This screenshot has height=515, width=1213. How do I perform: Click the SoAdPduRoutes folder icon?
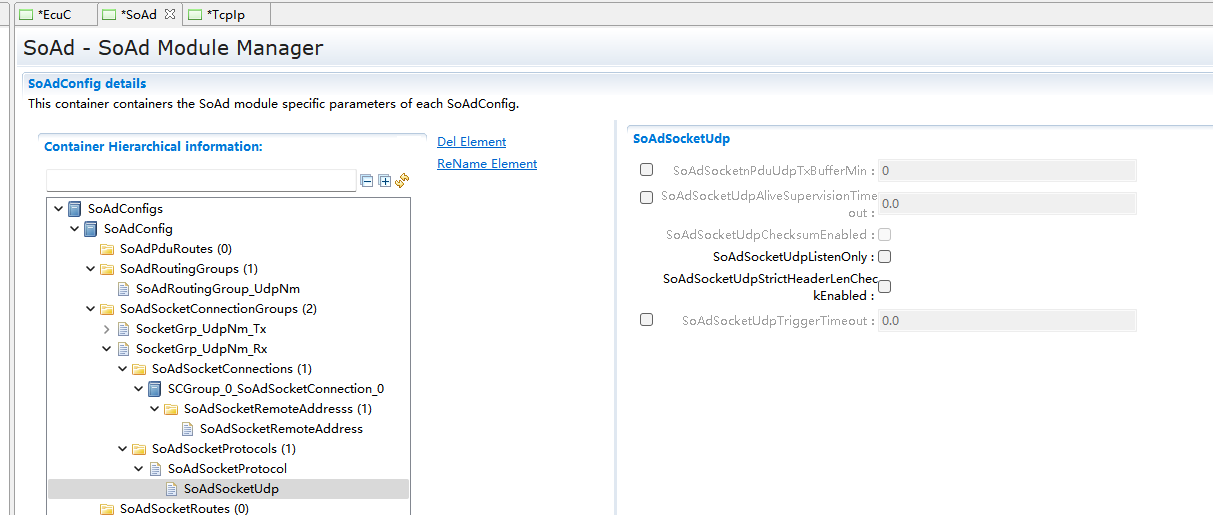tap(107, 249)
